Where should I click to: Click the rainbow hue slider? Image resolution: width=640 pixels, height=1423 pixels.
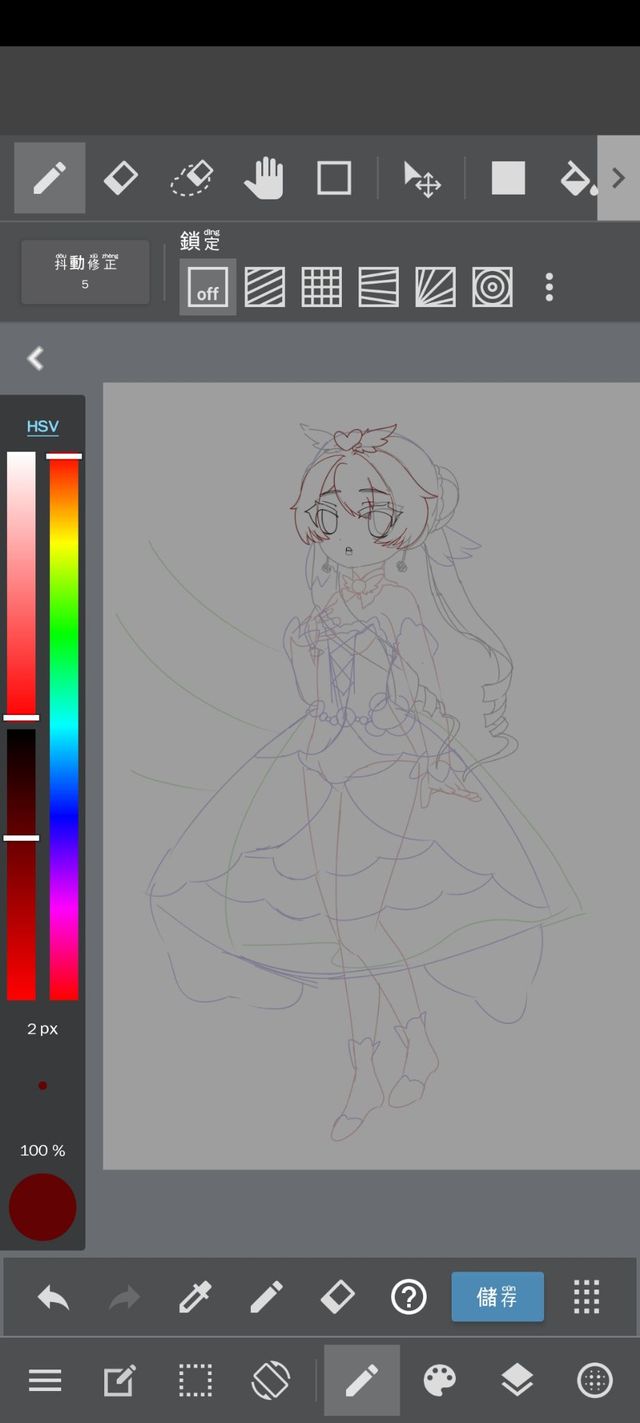(x=64, y=725)
